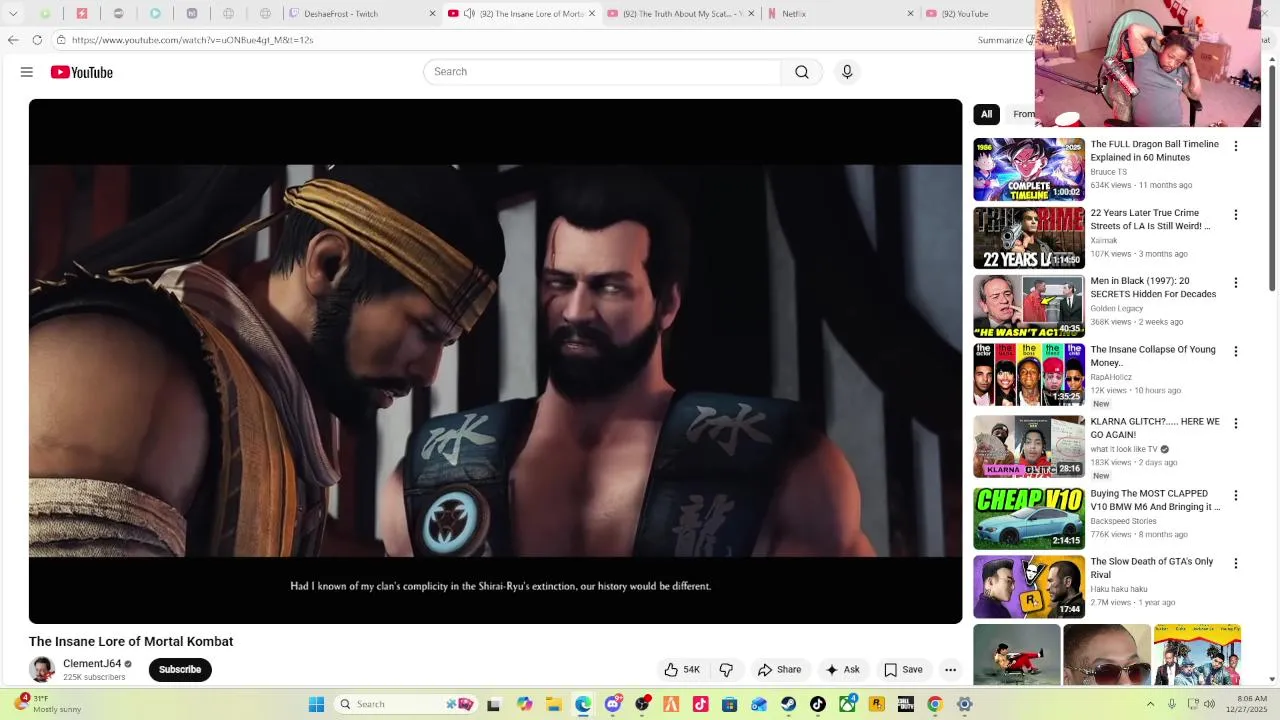Open Microsoft Store from the taskbar
The width and height of the screenshot is (1280, 720).
pyautogui.click(x=730, y=704)
